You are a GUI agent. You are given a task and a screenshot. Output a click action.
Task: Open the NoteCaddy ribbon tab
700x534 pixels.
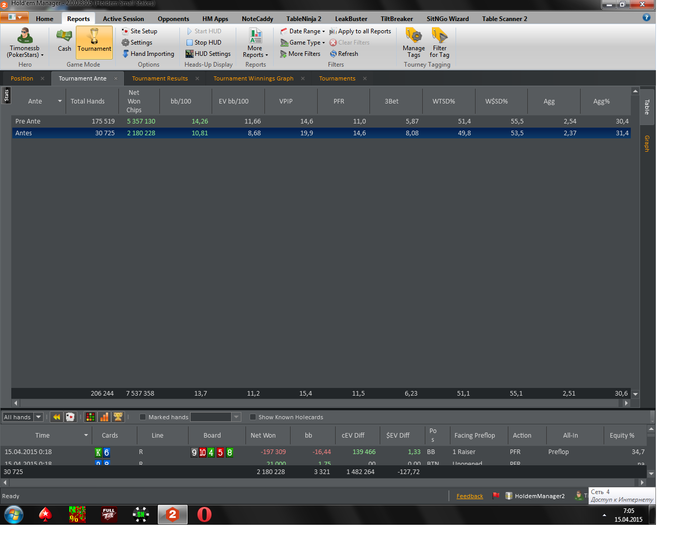pyautogui.click(x=257, y=19)
